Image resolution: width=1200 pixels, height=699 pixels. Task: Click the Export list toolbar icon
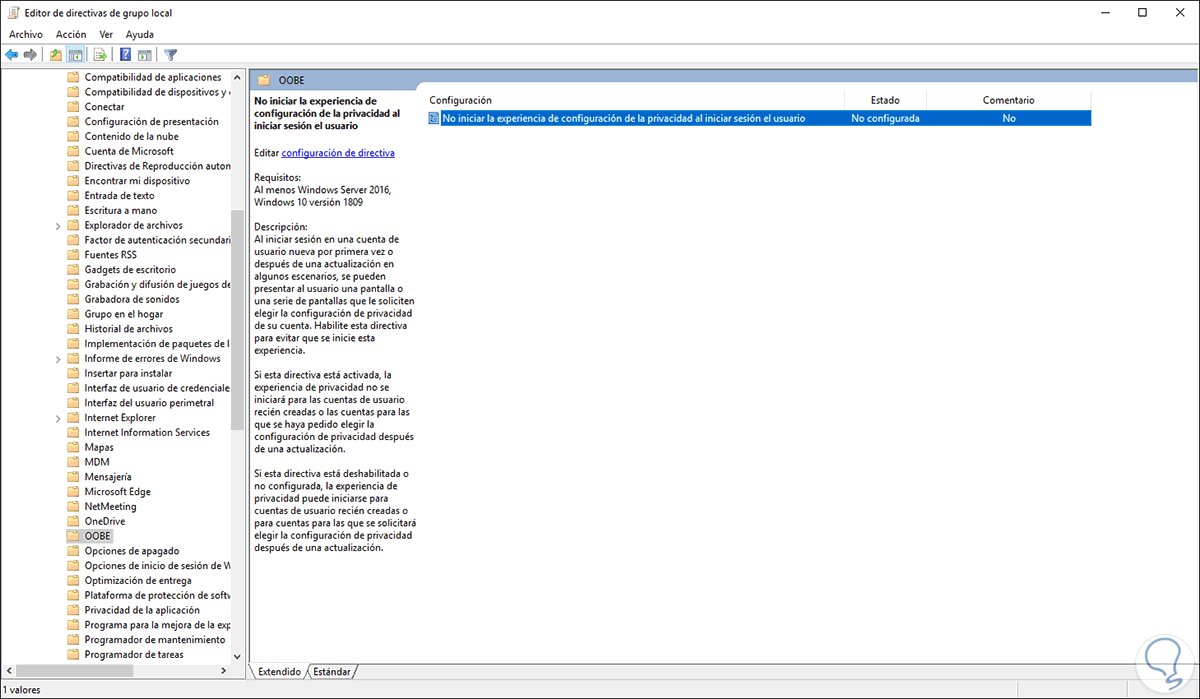pos(100,55)
